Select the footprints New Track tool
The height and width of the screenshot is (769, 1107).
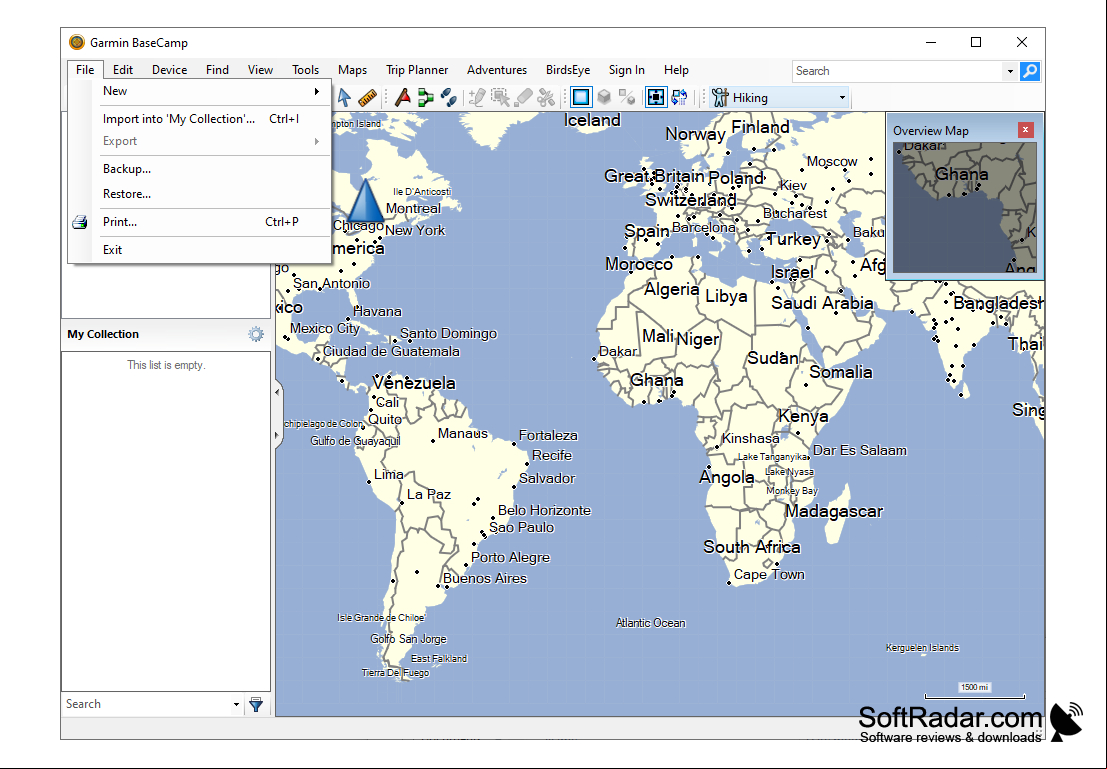point(448,97)
